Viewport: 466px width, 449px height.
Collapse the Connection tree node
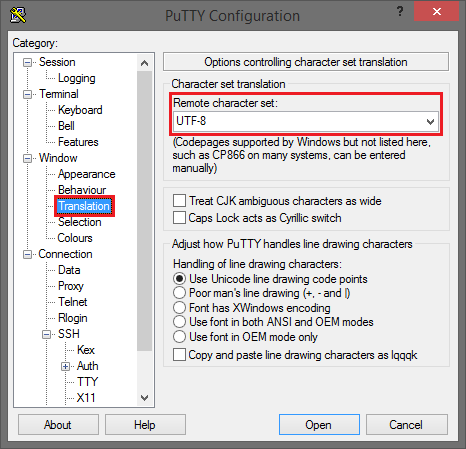click(27, 254)
